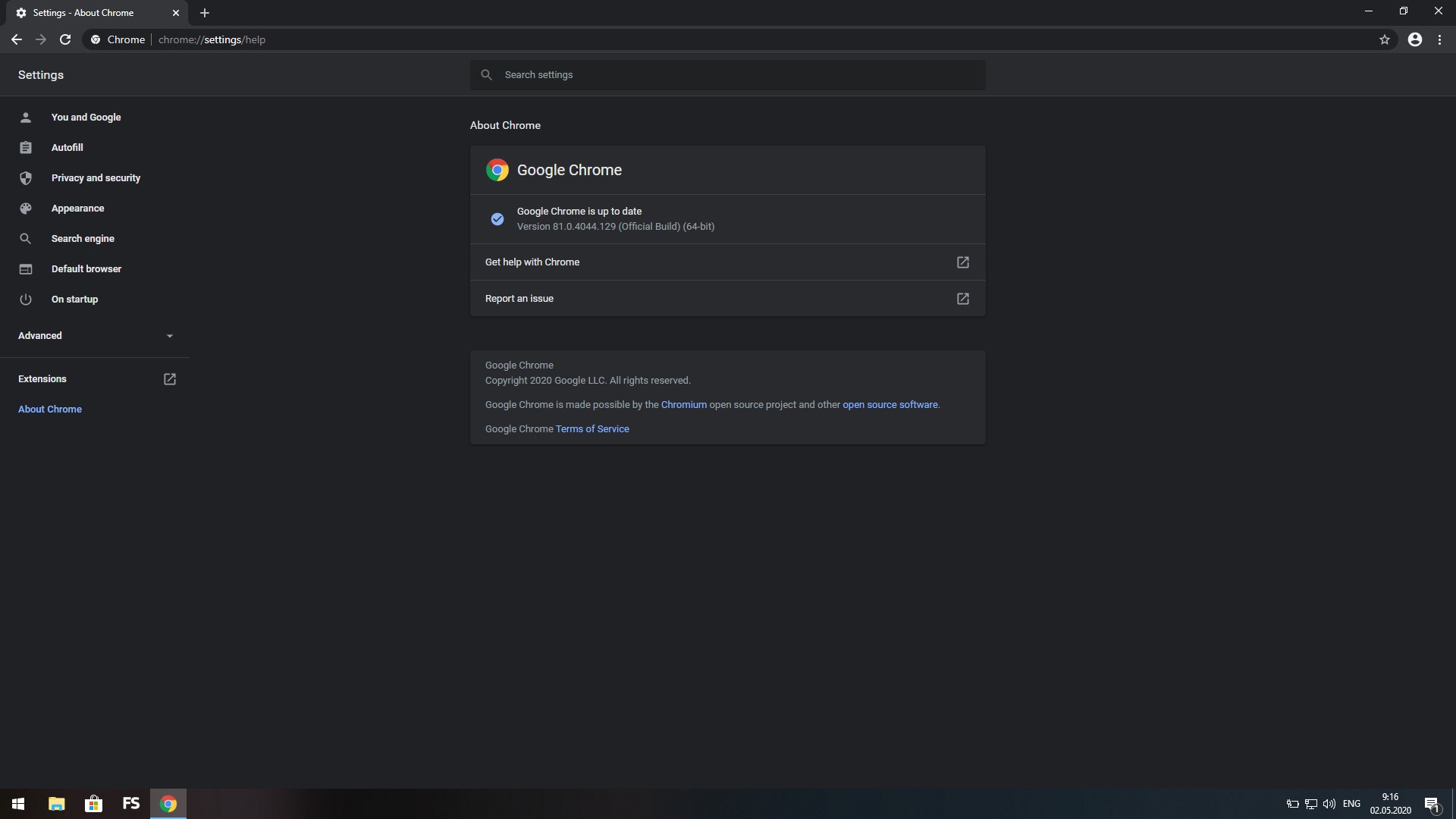Open the notification action center

1432,804
